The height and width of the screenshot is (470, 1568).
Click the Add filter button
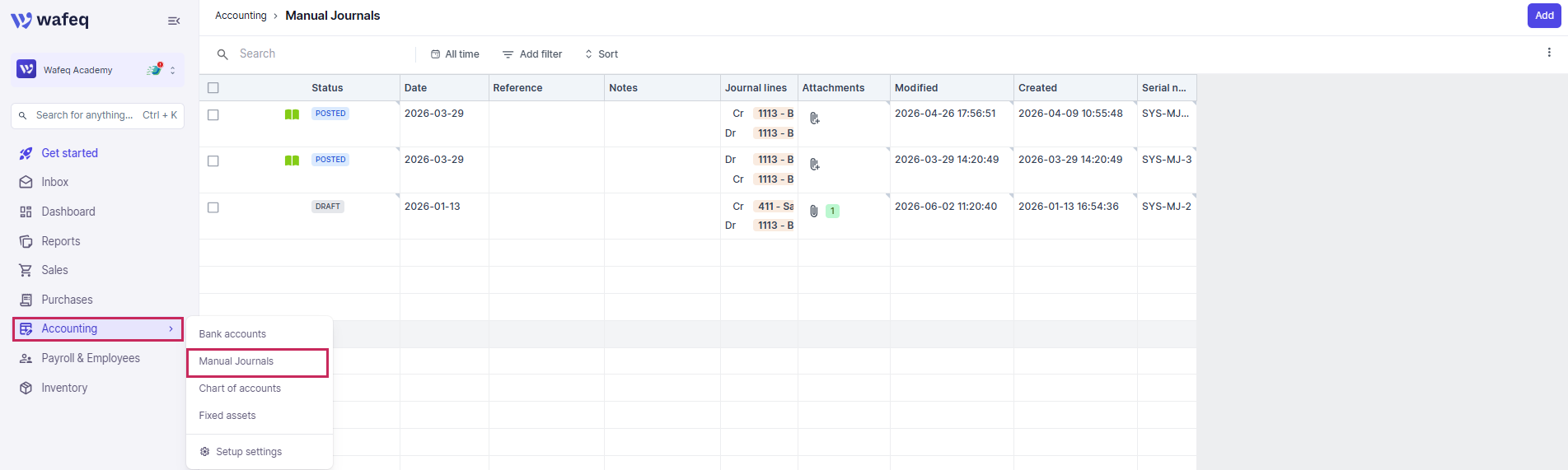(532, 54)
